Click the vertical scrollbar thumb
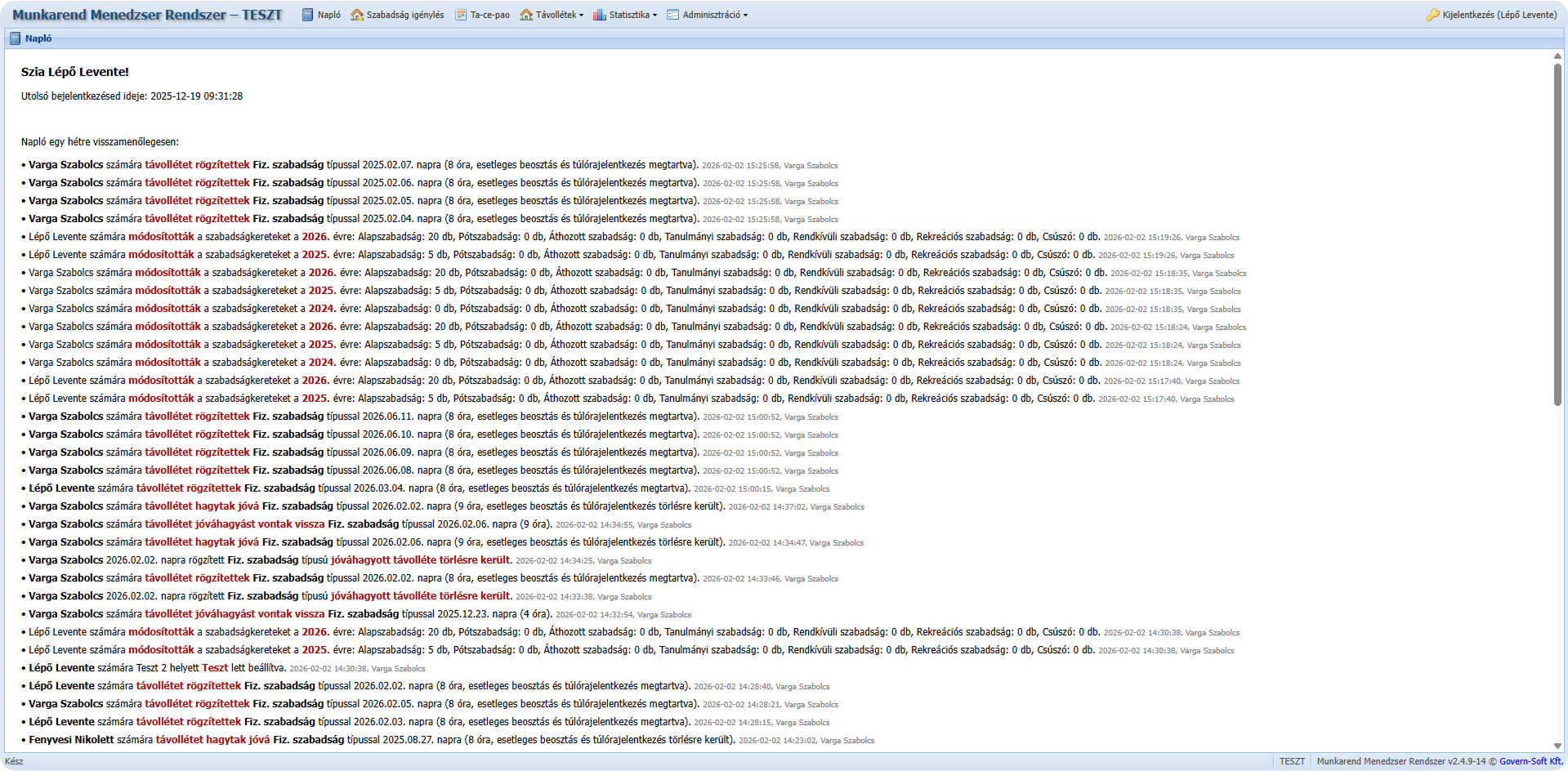 point(1557,233)
